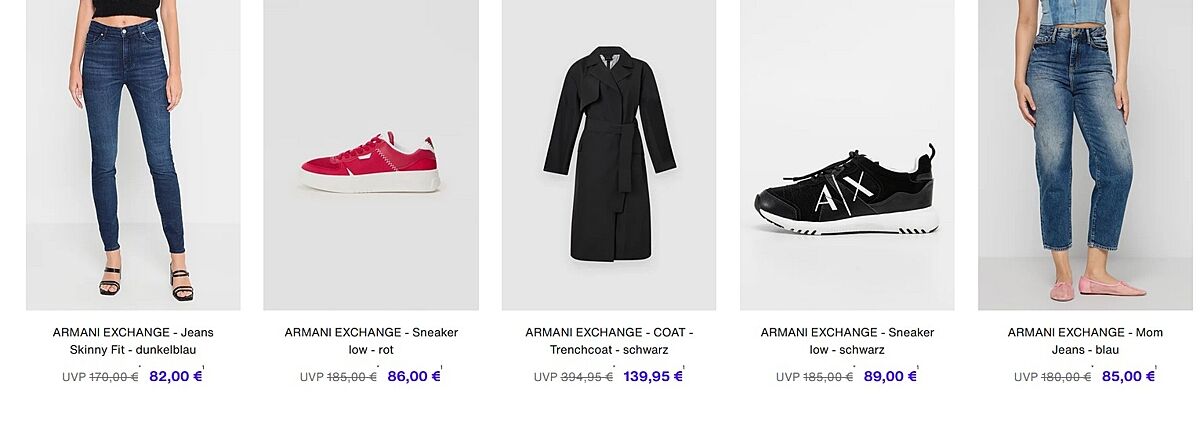1200x425 pixels.
Task: Click the 'Mom Jeans - blau' title link
Action: pyautogui.click(x=1085, y=341)
